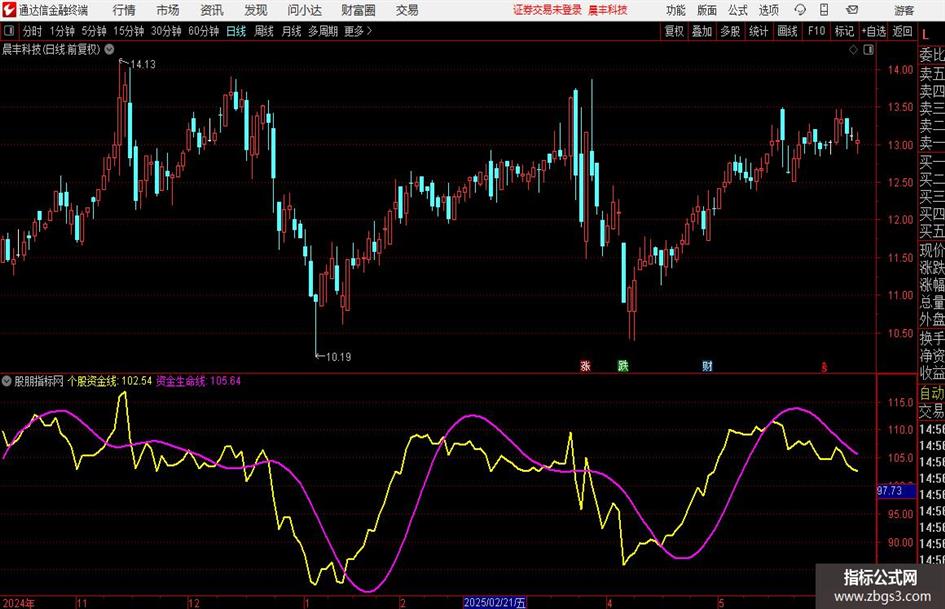Switch to the 30分钟 period tab
The height and width of the screenshot is (609, 945).
click(166, 31)
